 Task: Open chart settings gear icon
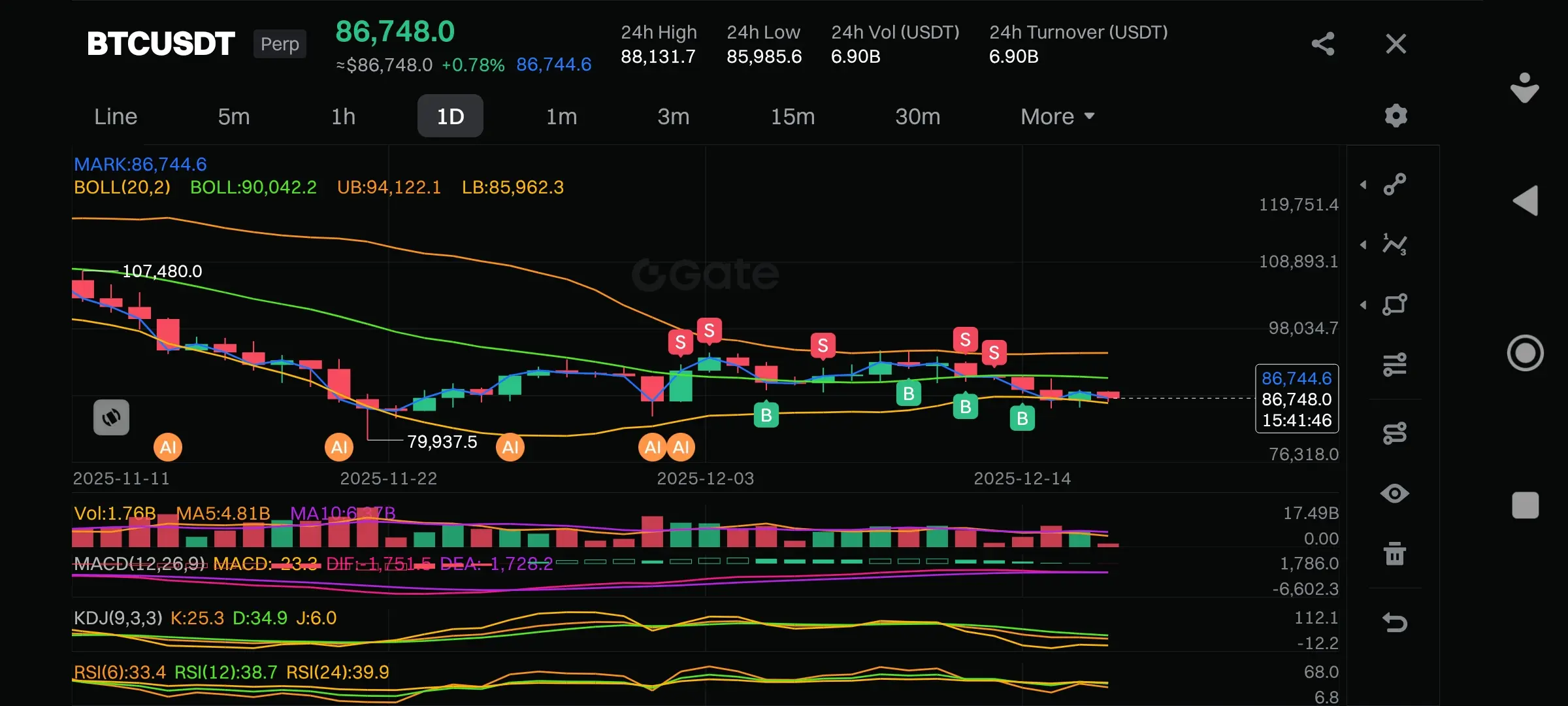(1396, 116)
